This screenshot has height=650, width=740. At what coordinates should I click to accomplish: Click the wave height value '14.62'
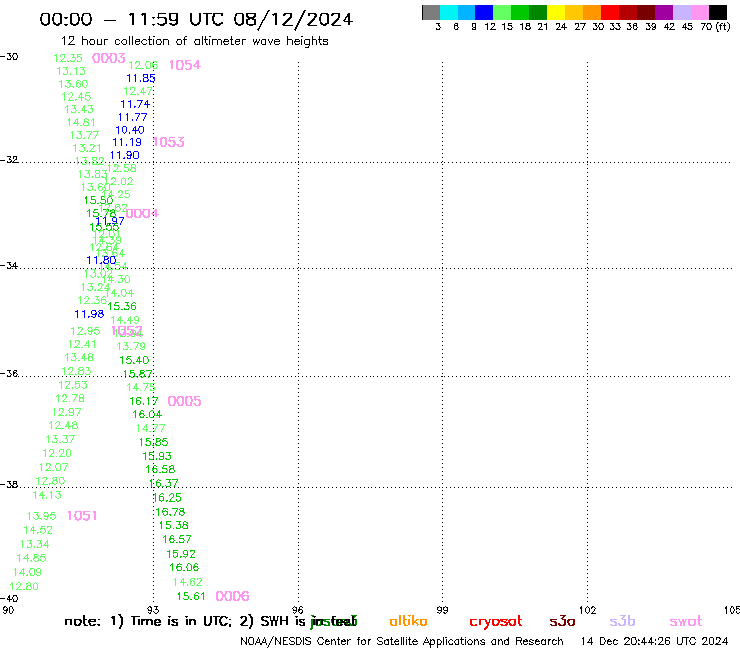187,582
